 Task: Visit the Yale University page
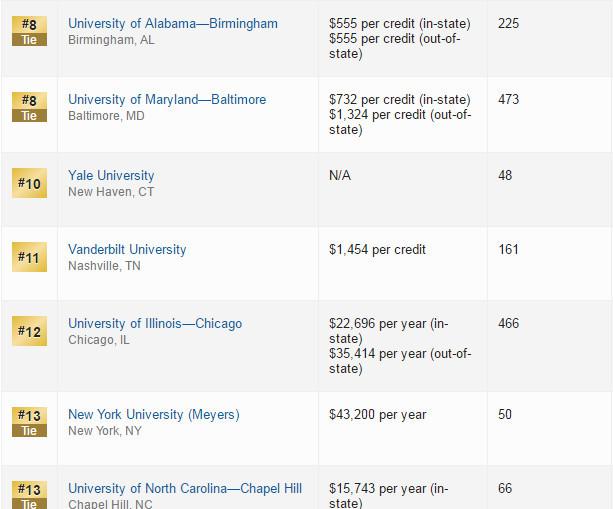[x=111, y=175]
